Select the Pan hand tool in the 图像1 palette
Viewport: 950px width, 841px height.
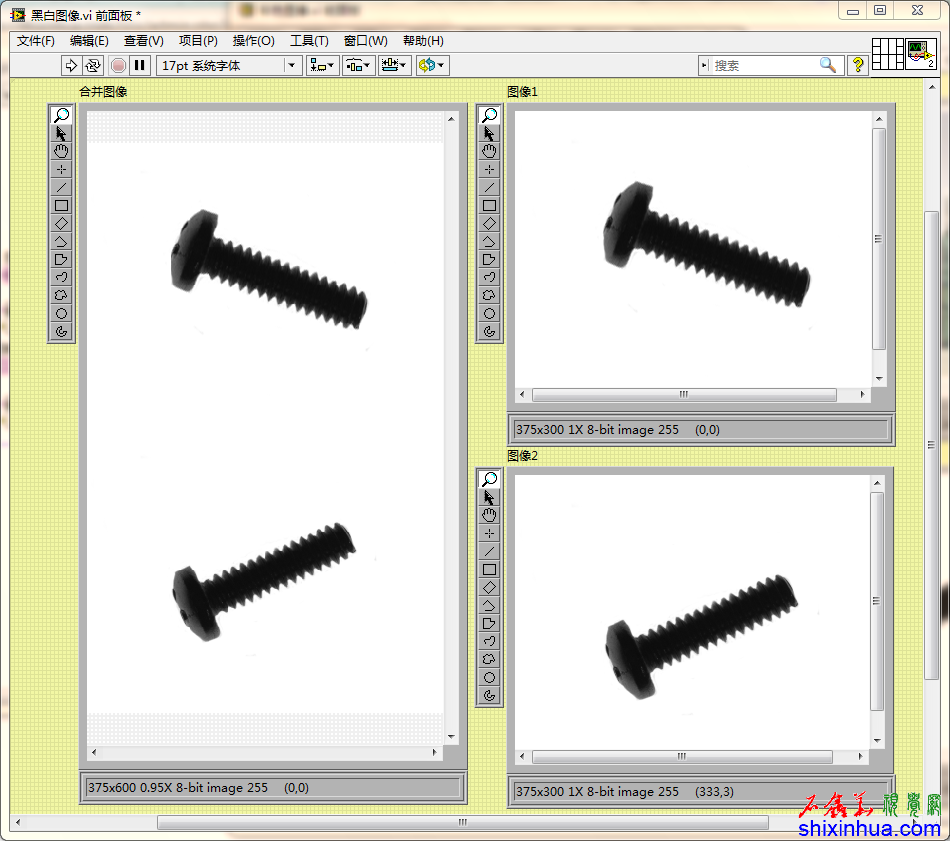(x=489, y=151)
